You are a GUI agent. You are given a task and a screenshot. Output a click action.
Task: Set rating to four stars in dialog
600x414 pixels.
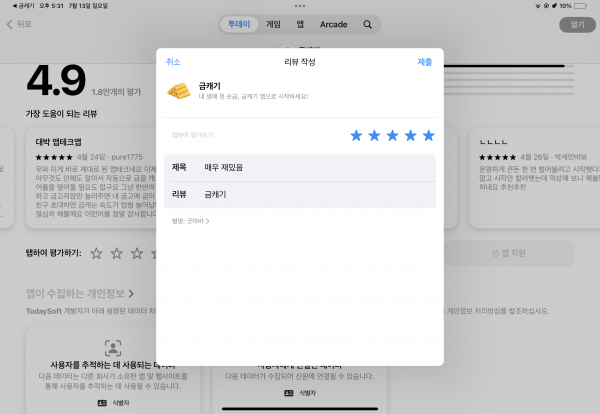pyautogui.click(x=411, y=135)
